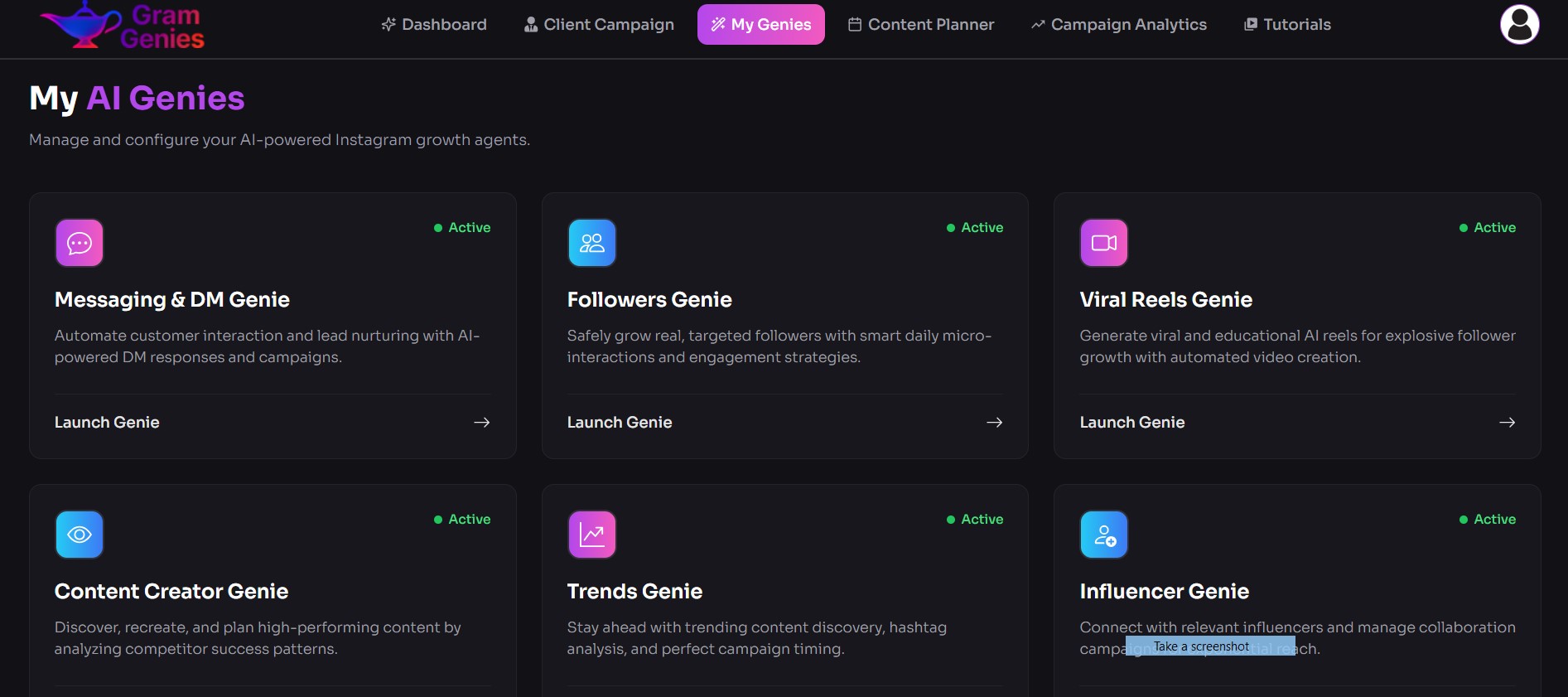The width and height of the screenshot is (1568, 697).
Task: Click the 'Manage and configure' subtitle text
Action: tap(280, 140)
